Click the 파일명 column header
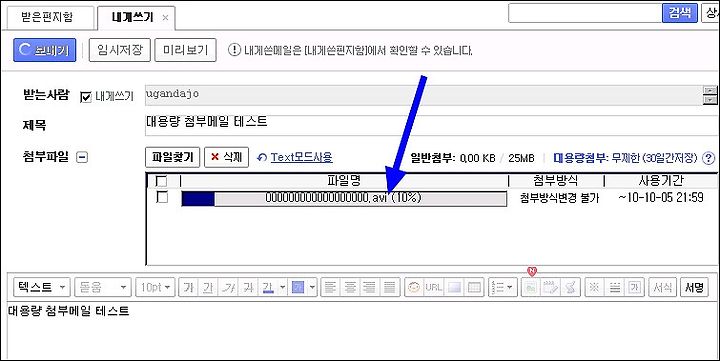720x361 pixels. pos(344,180)
